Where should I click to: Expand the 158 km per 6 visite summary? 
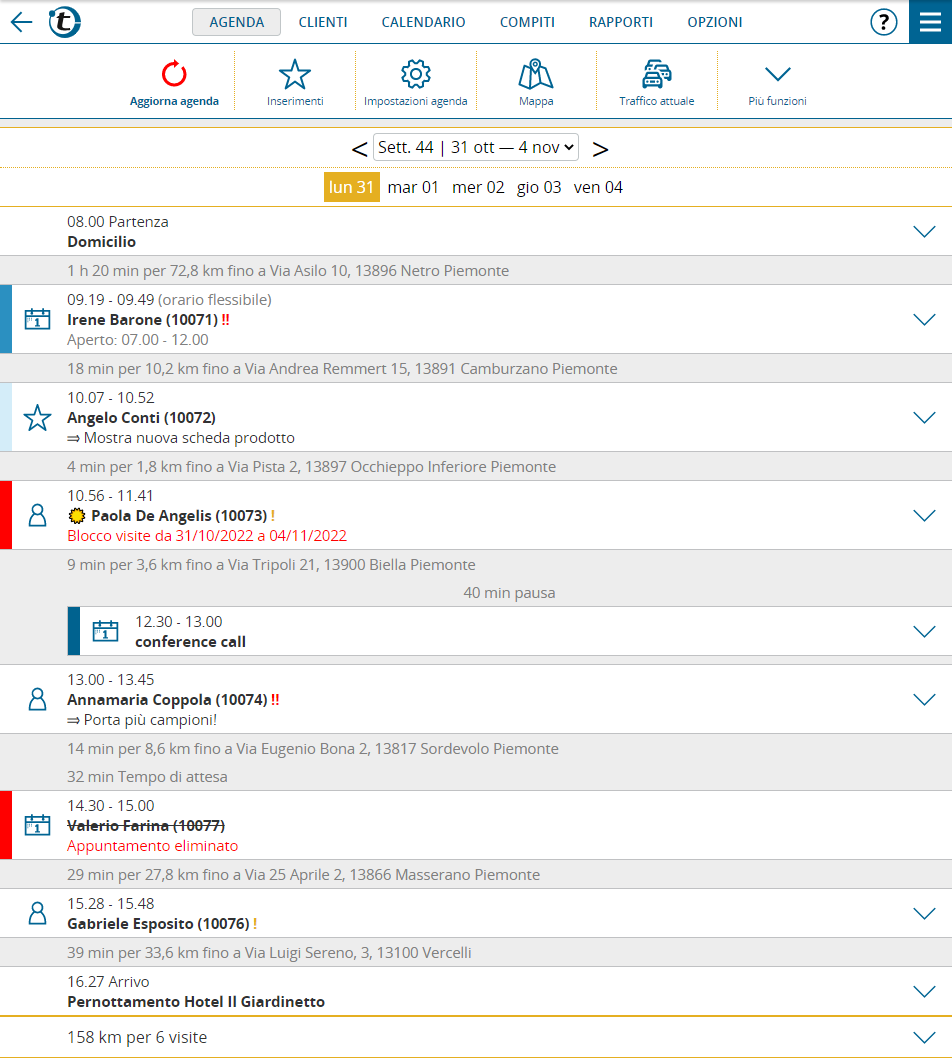(x=924, y=1038)
